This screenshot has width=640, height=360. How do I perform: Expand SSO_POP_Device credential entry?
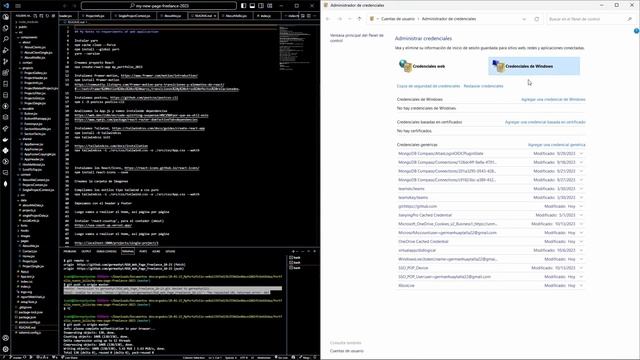click(x=581, y=268)
